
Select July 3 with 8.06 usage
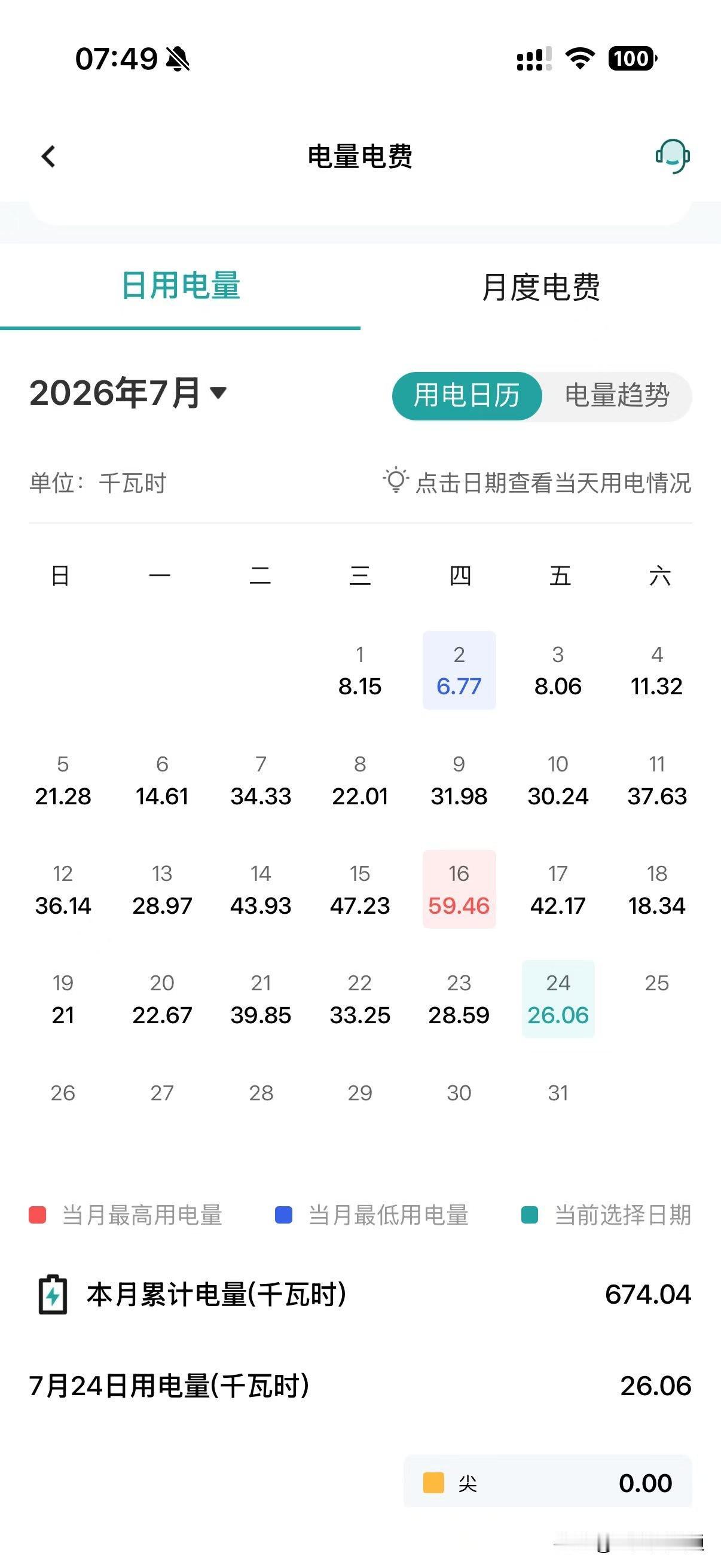coord(558,670)
